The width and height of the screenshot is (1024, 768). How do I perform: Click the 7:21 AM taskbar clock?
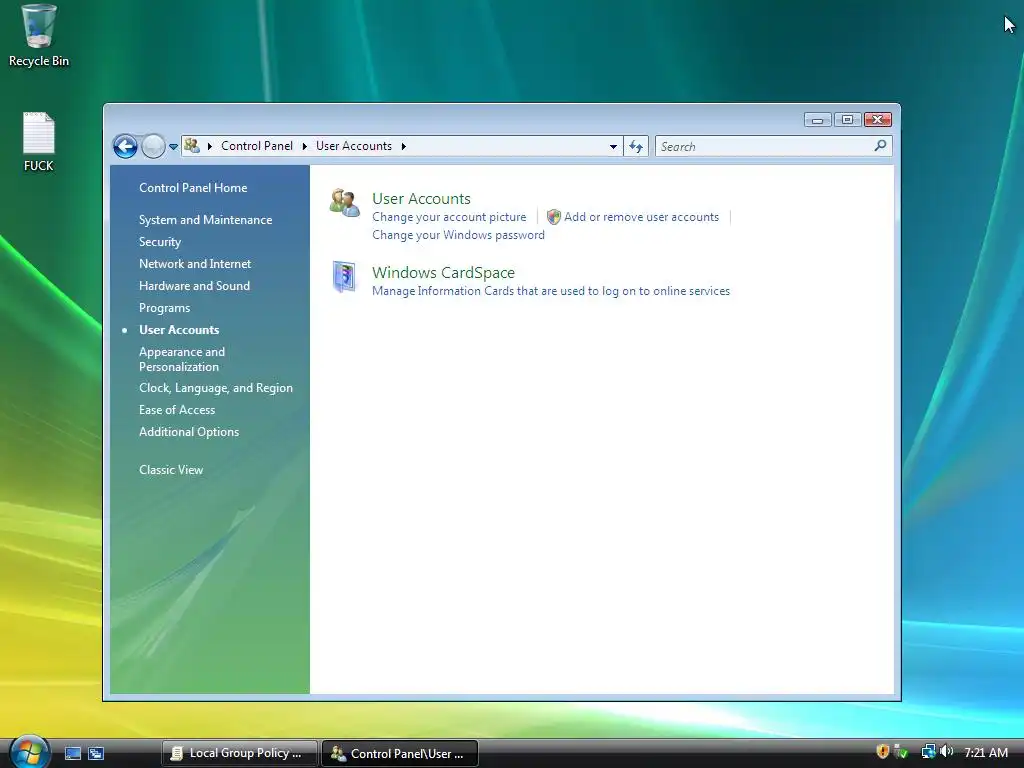click(x=986, y=753)
